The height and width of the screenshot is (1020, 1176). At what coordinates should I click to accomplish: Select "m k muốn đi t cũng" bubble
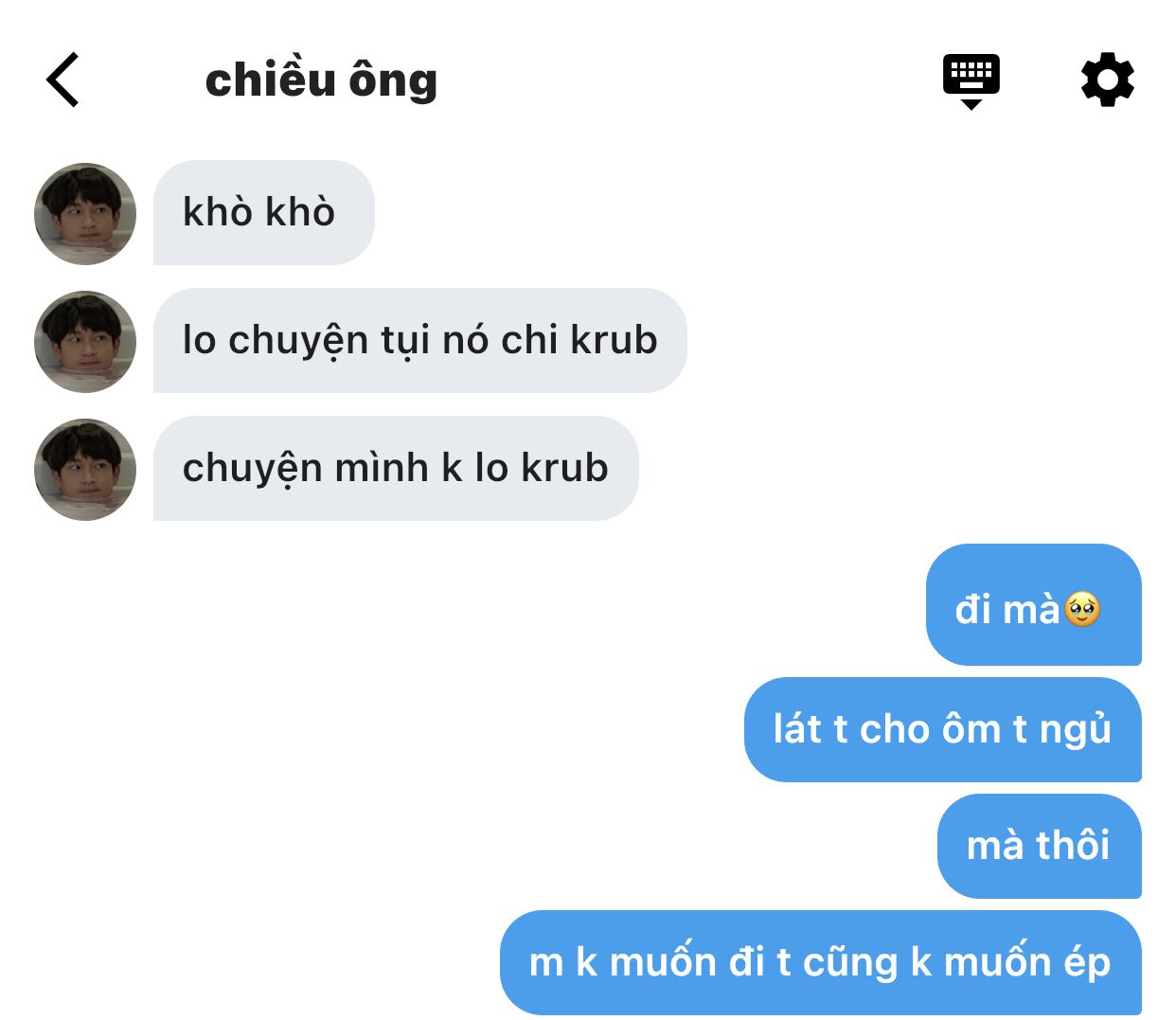click(x=821, y=962)
